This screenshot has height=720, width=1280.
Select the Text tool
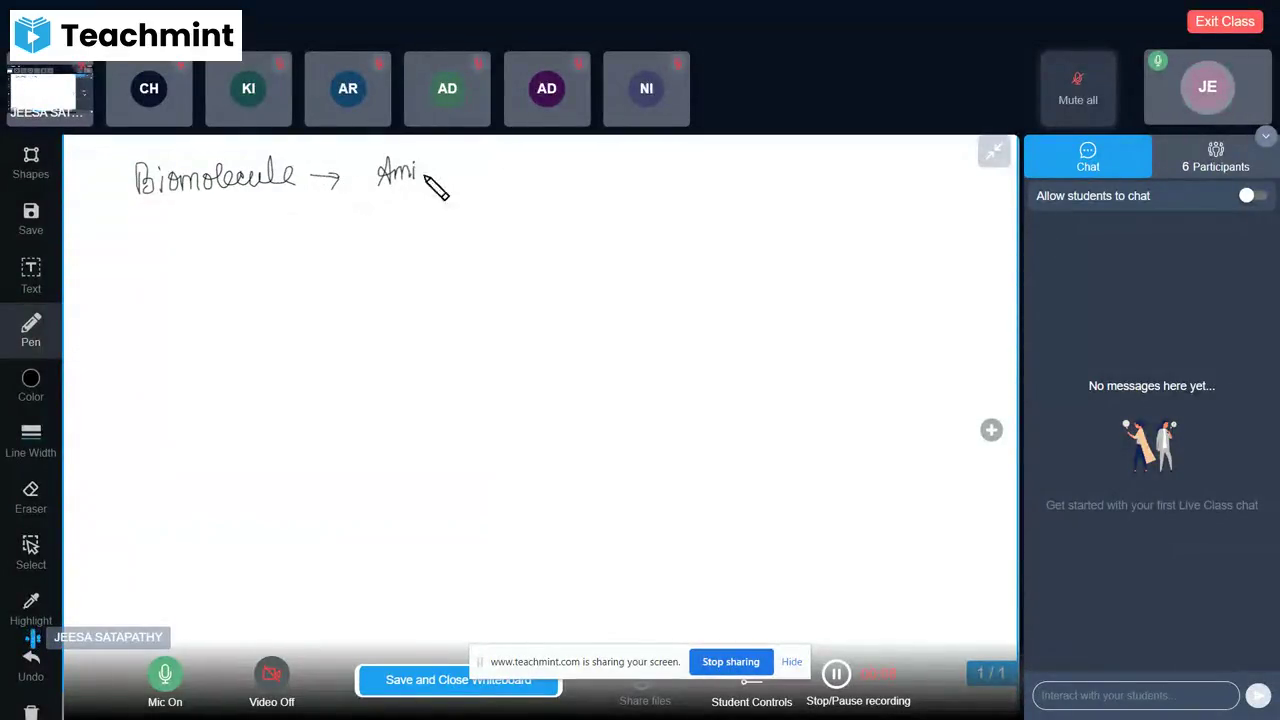[31, 276]
